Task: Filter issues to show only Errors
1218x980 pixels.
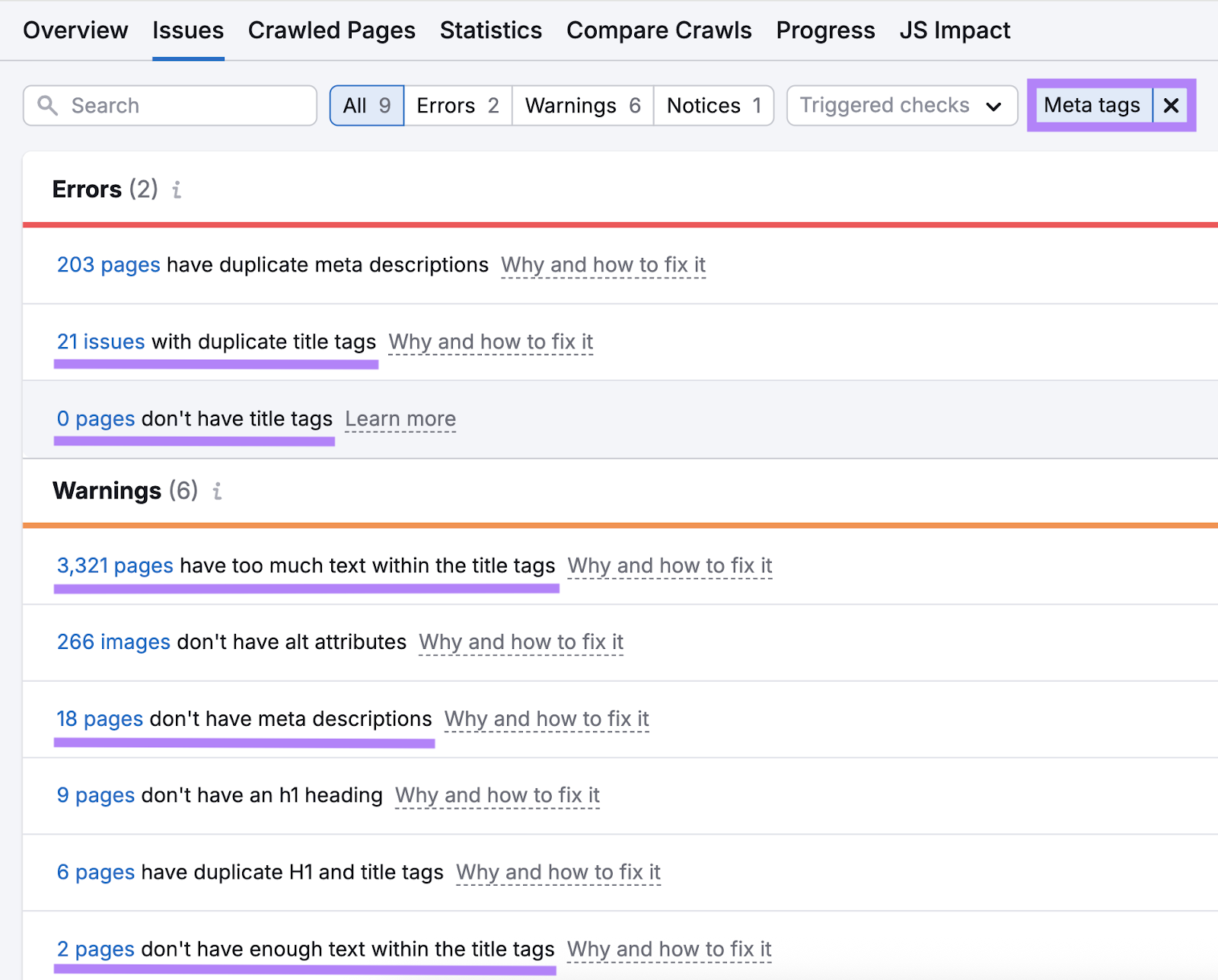Action: [457, 106]
